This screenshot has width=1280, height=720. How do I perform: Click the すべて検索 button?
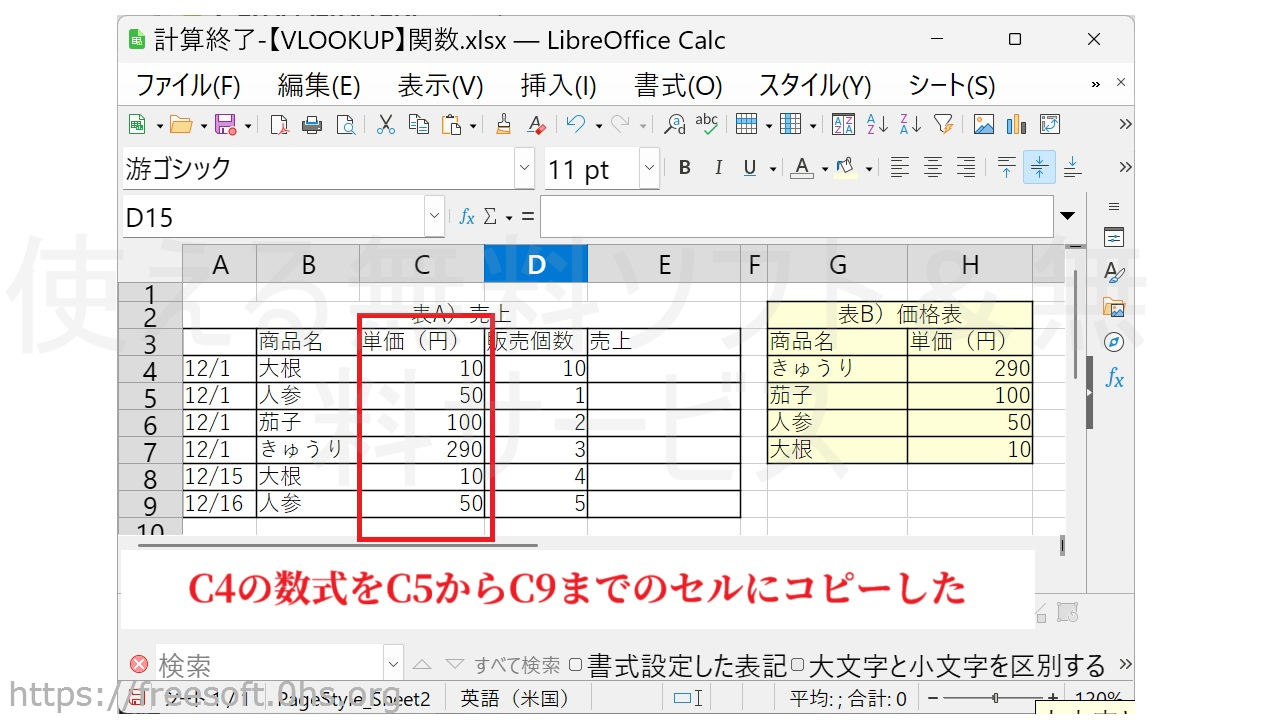tap(516, 665)
